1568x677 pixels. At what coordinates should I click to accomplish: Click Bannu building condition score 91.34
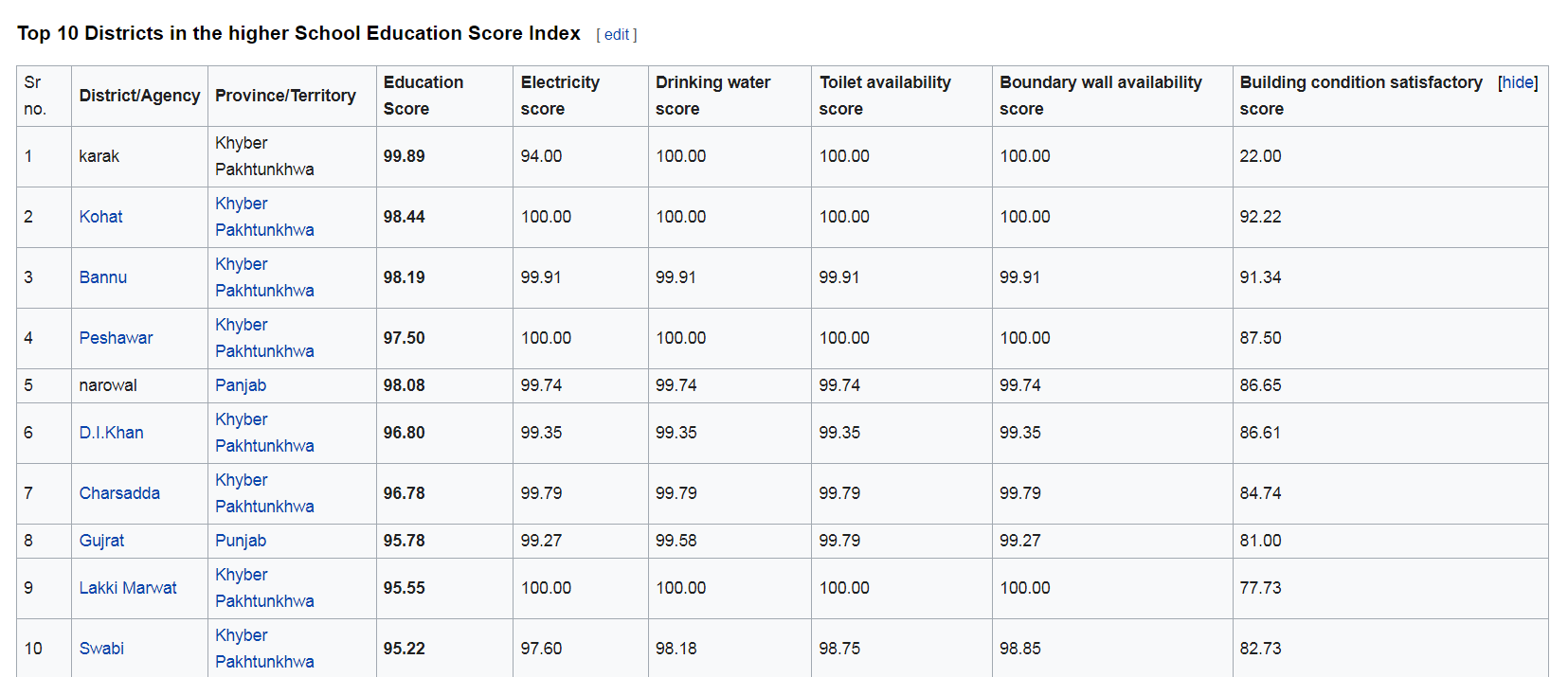point(1260,277)
